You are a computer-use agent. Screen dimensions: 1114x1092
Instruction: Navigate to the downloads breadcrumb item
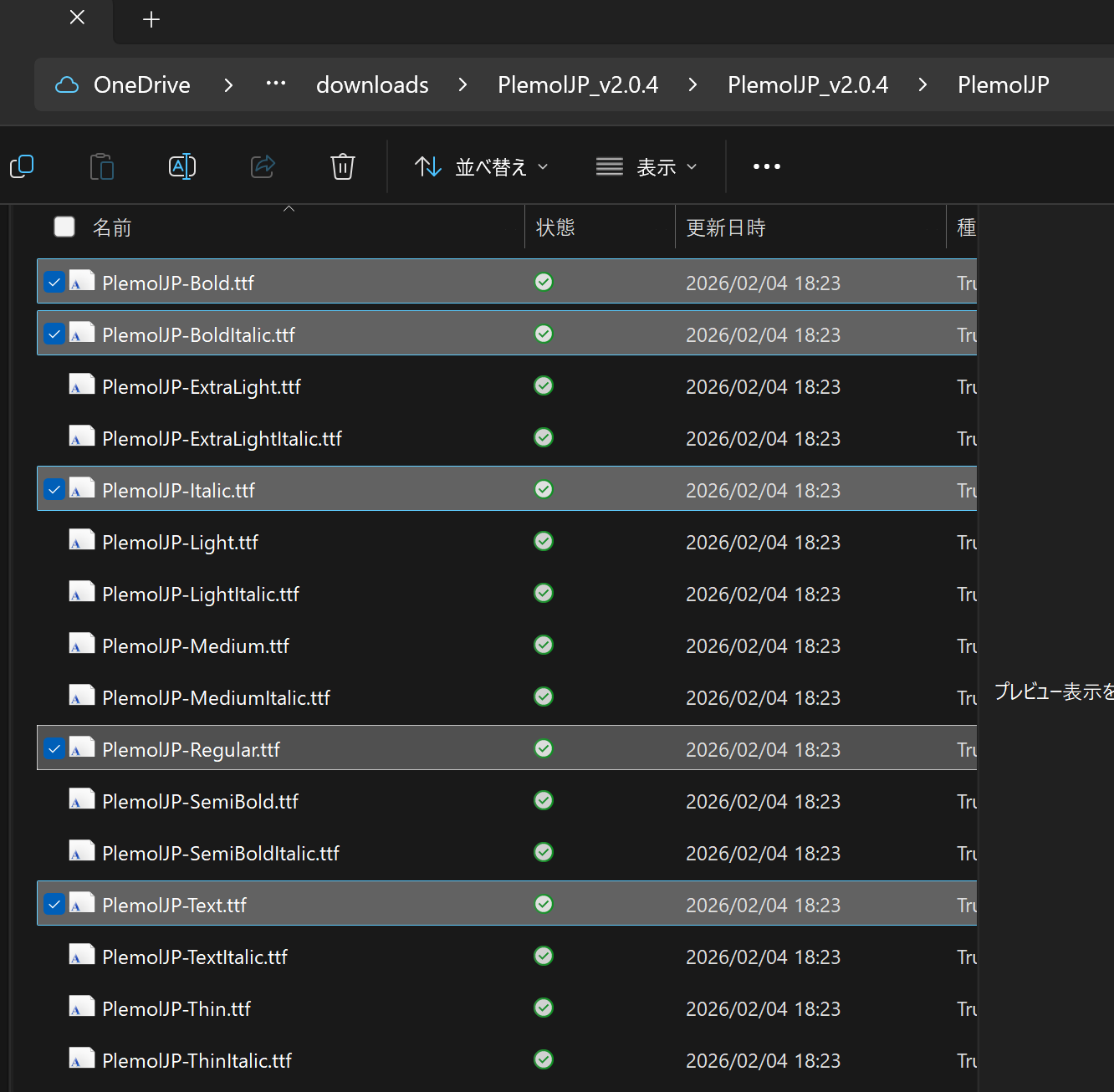point(371,84)
